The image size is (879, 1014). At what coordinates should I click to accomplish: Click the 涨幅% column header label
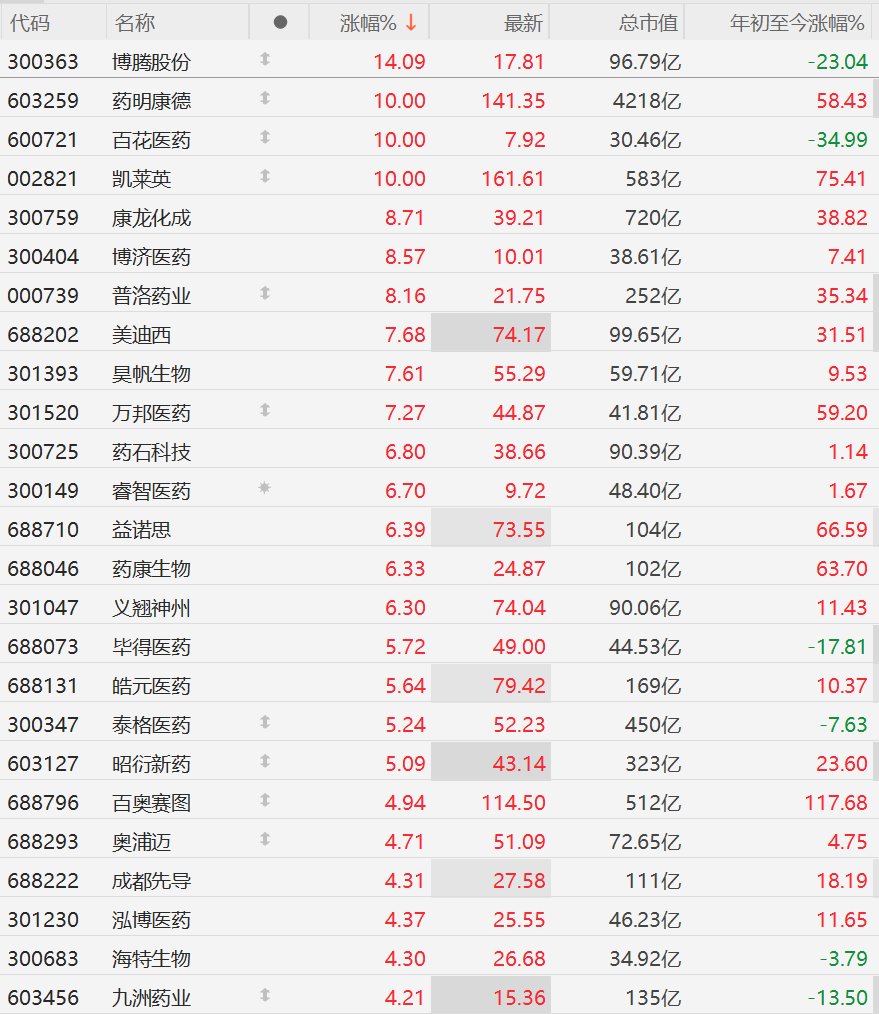coord(368,23)
